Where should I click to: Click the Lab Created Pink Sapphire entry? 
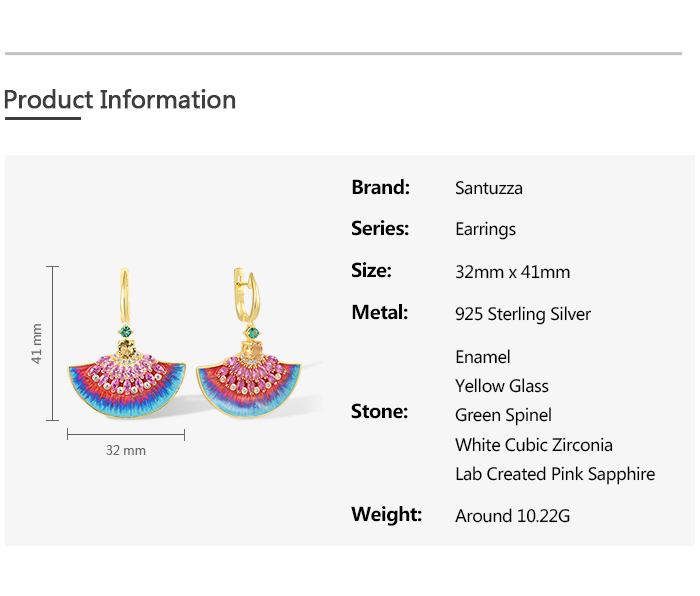(x=554, y=474)
